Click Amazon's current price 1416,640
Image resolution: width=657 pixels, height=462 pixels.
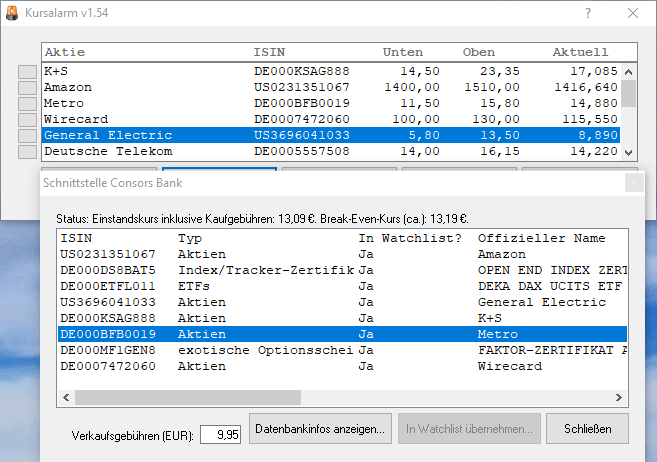pos(586,87)
